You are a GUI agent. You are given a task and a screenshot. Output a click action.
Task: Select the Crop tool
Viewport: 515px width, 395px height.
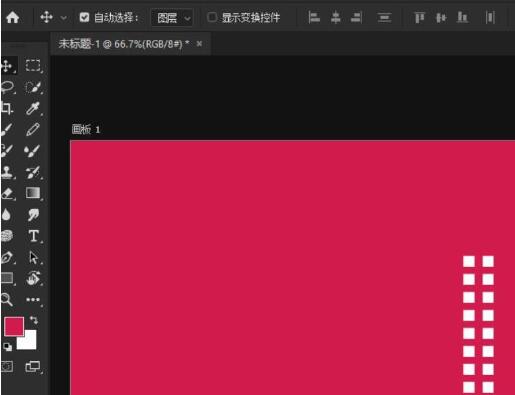tap(7, 108)
